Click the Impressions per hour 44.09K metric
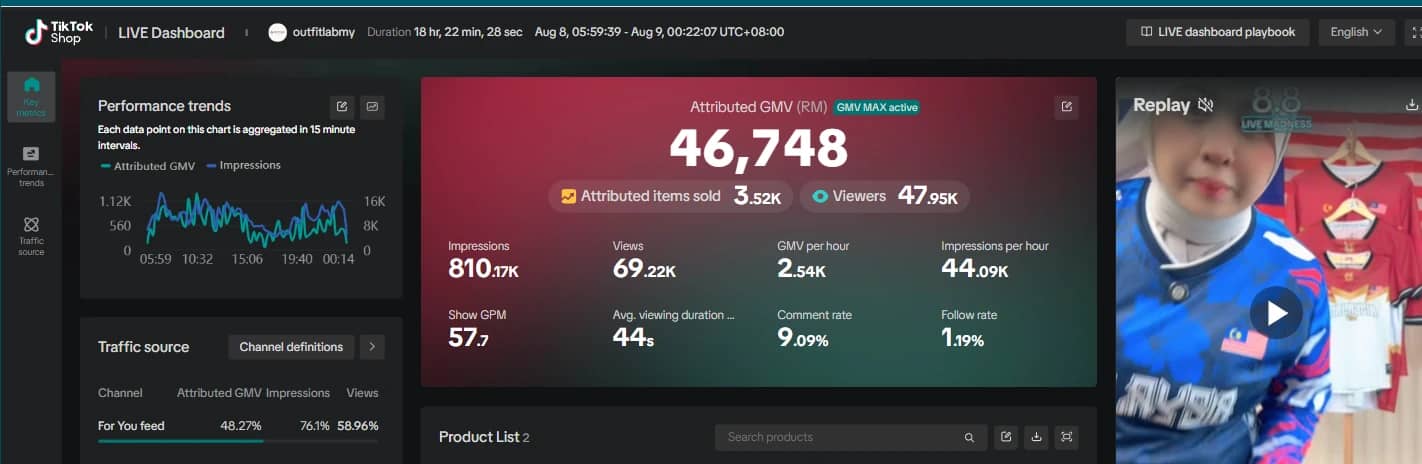The width and height of the screenshot is (1422, 464). point(995,259)
